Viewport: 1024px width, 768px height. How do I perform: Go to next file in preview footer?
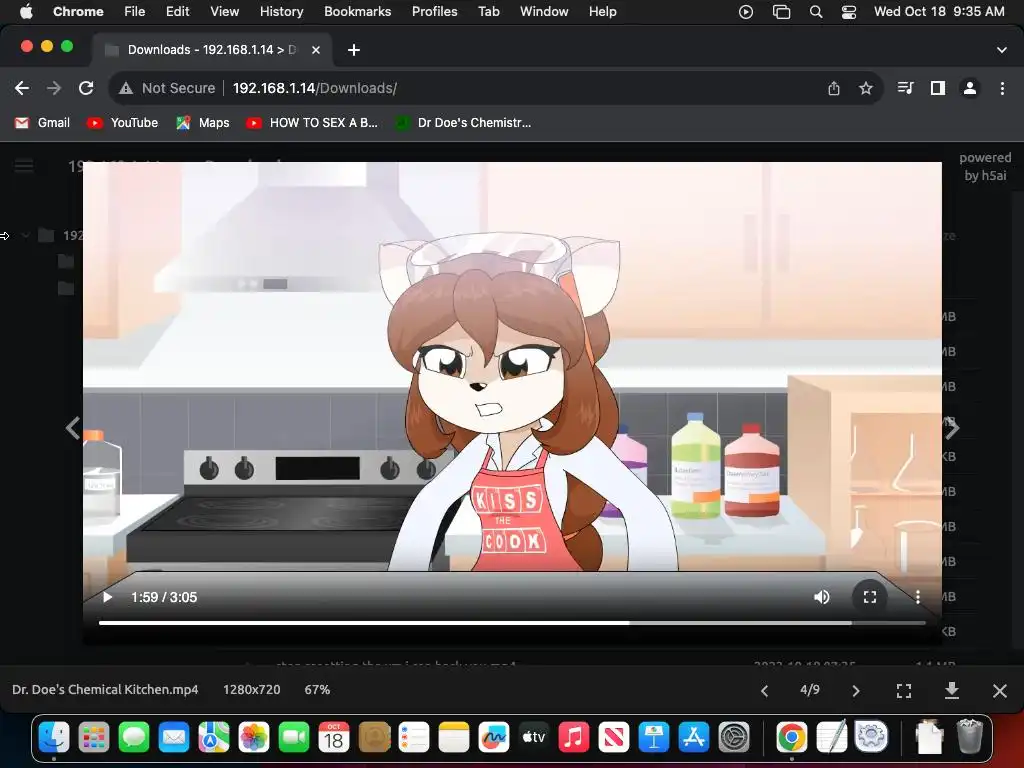856,690
